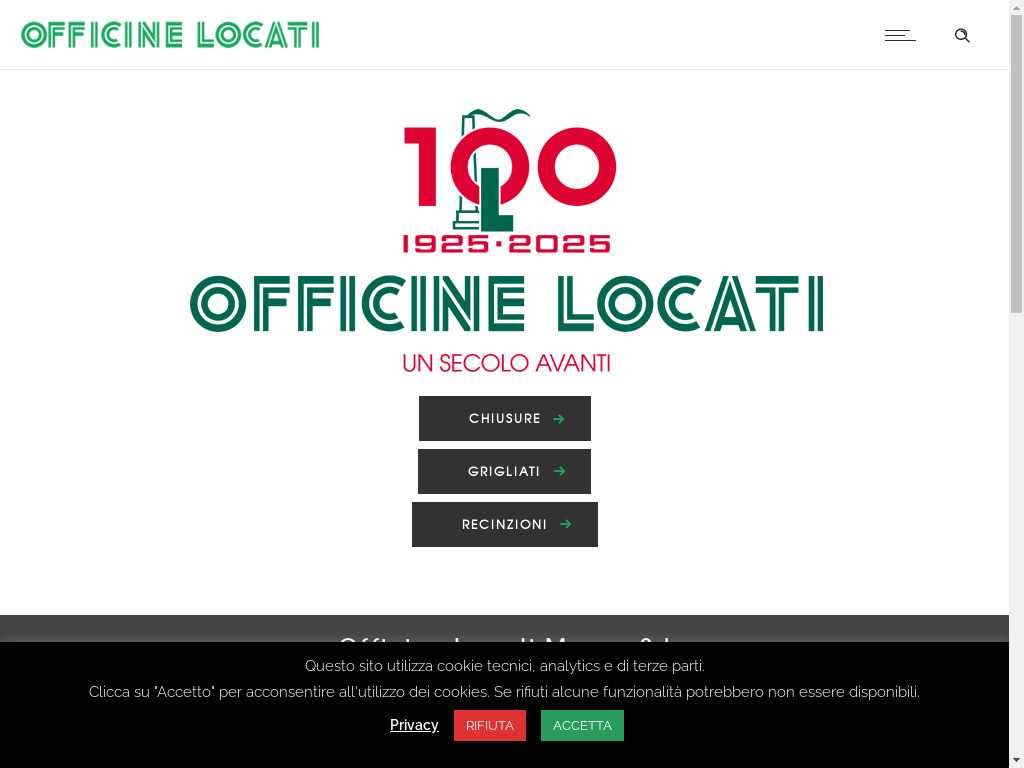Screen dimensions: 1024x768
Task: Open the Recinzioni section button
Action: coord(505,524)
